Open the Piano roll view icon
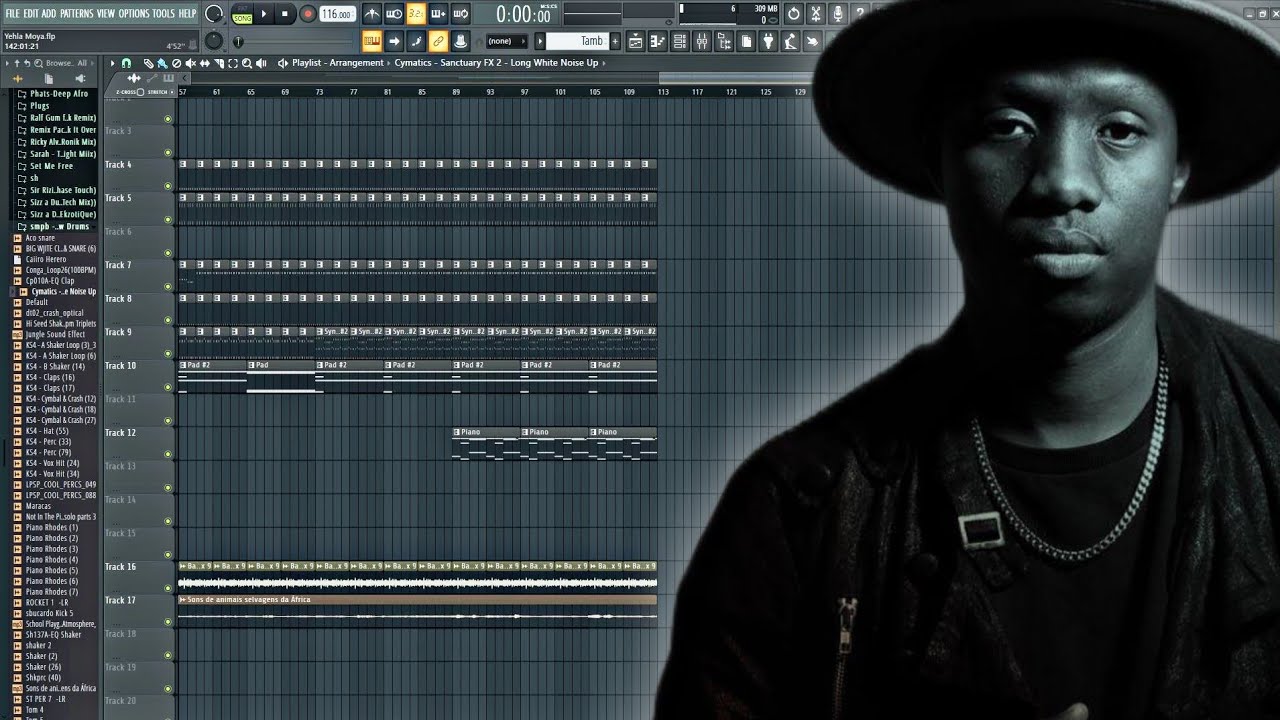The width and height of the screenshot is (1280, 720). [x=658, y=41]
